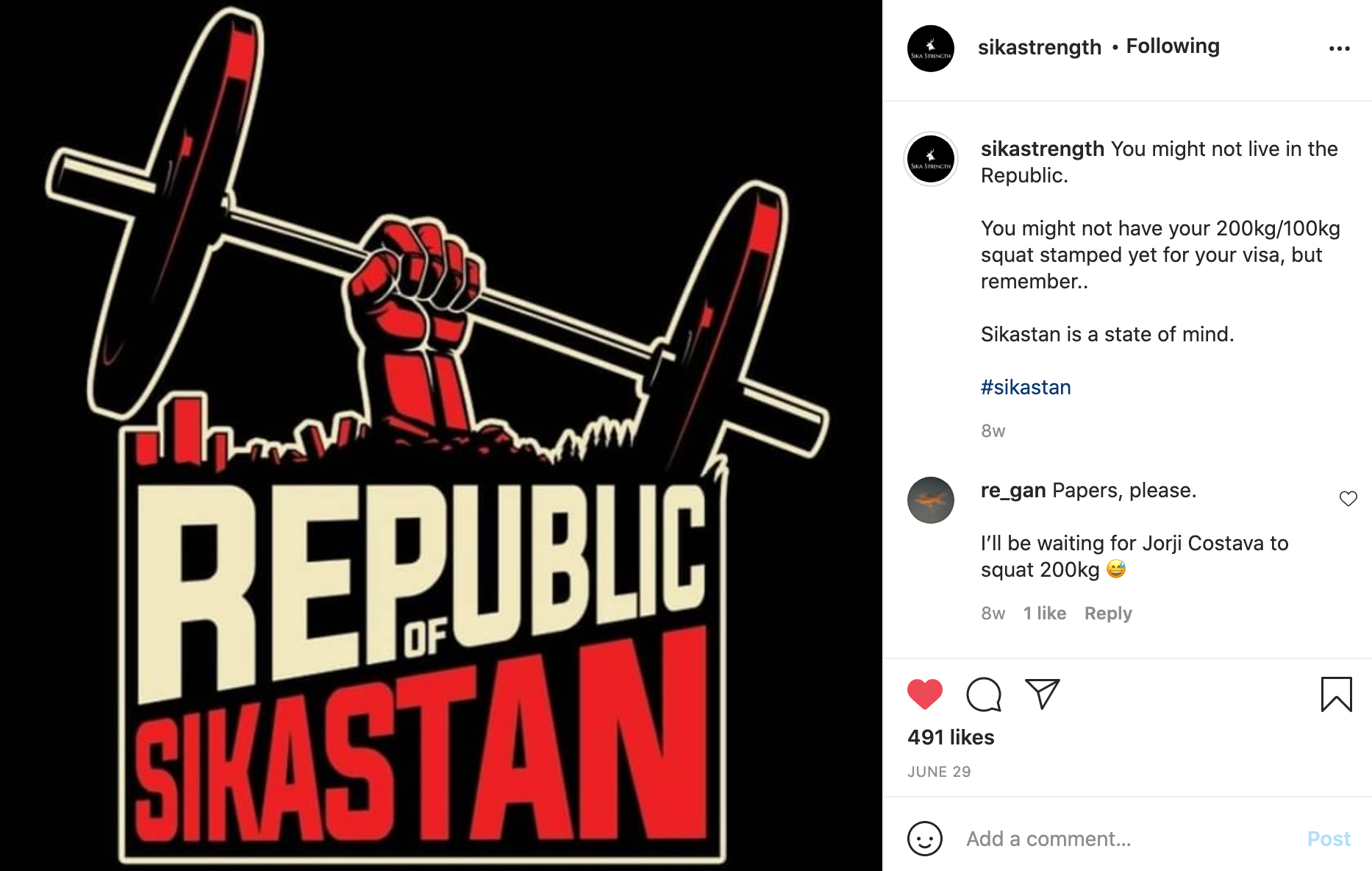The height and width of the screenshot is (871, 1372).
Task: Unlike the post with red heart
Action: (x=925, y=694)
